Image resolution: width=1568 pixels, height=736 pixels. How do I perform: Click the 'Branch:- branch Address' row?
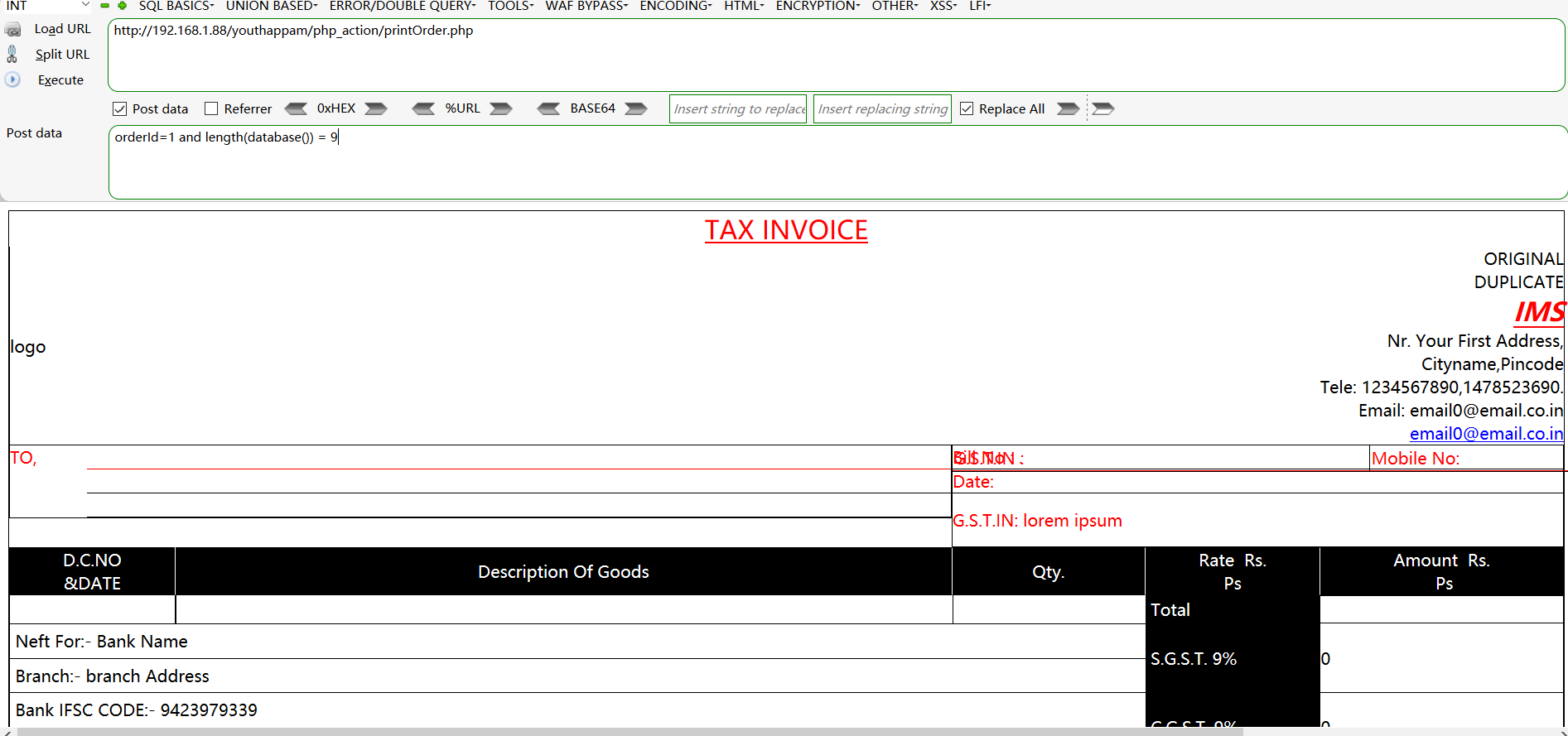577,676
